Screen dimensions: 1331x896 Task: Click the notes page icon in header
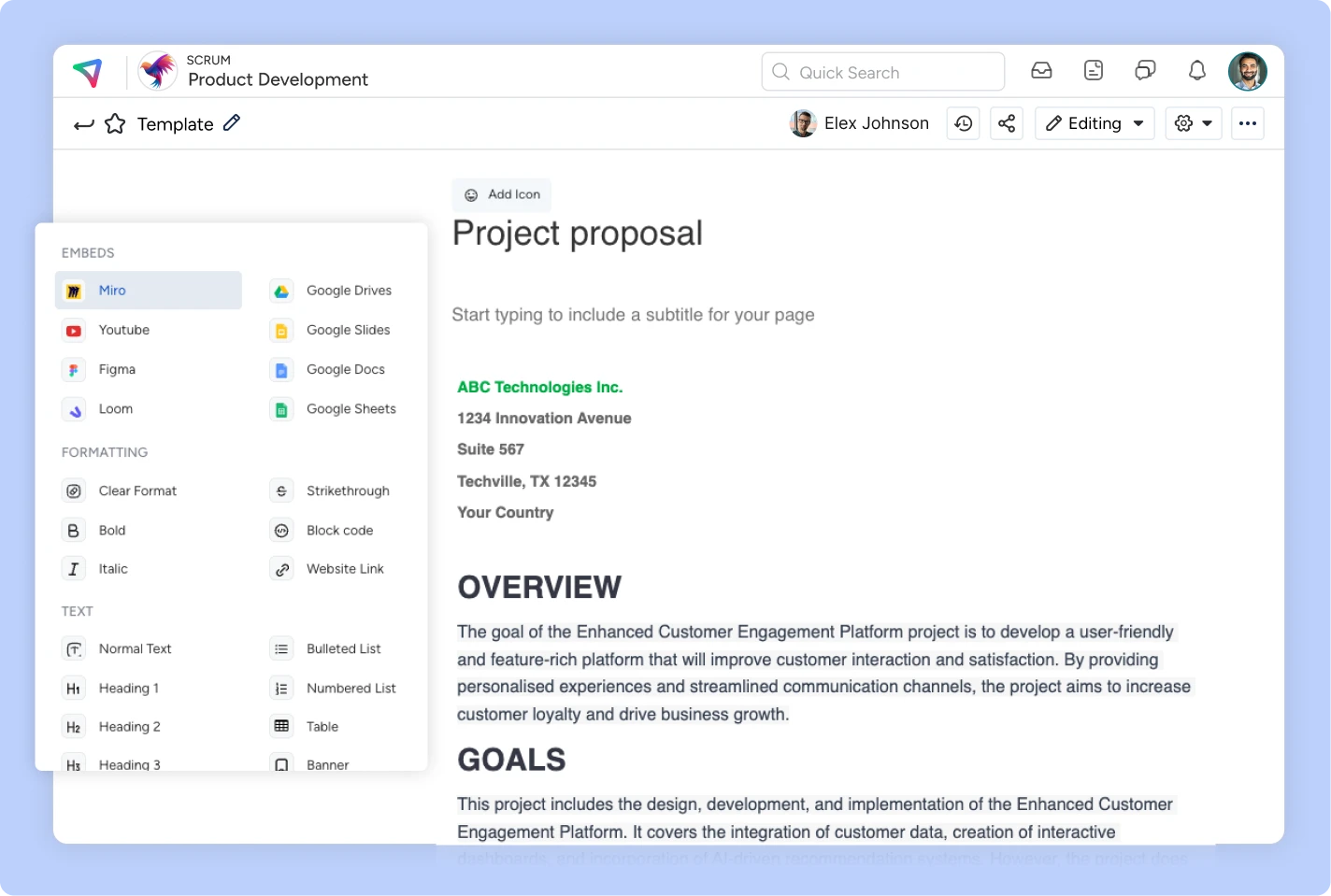(x=1094, y=71)
